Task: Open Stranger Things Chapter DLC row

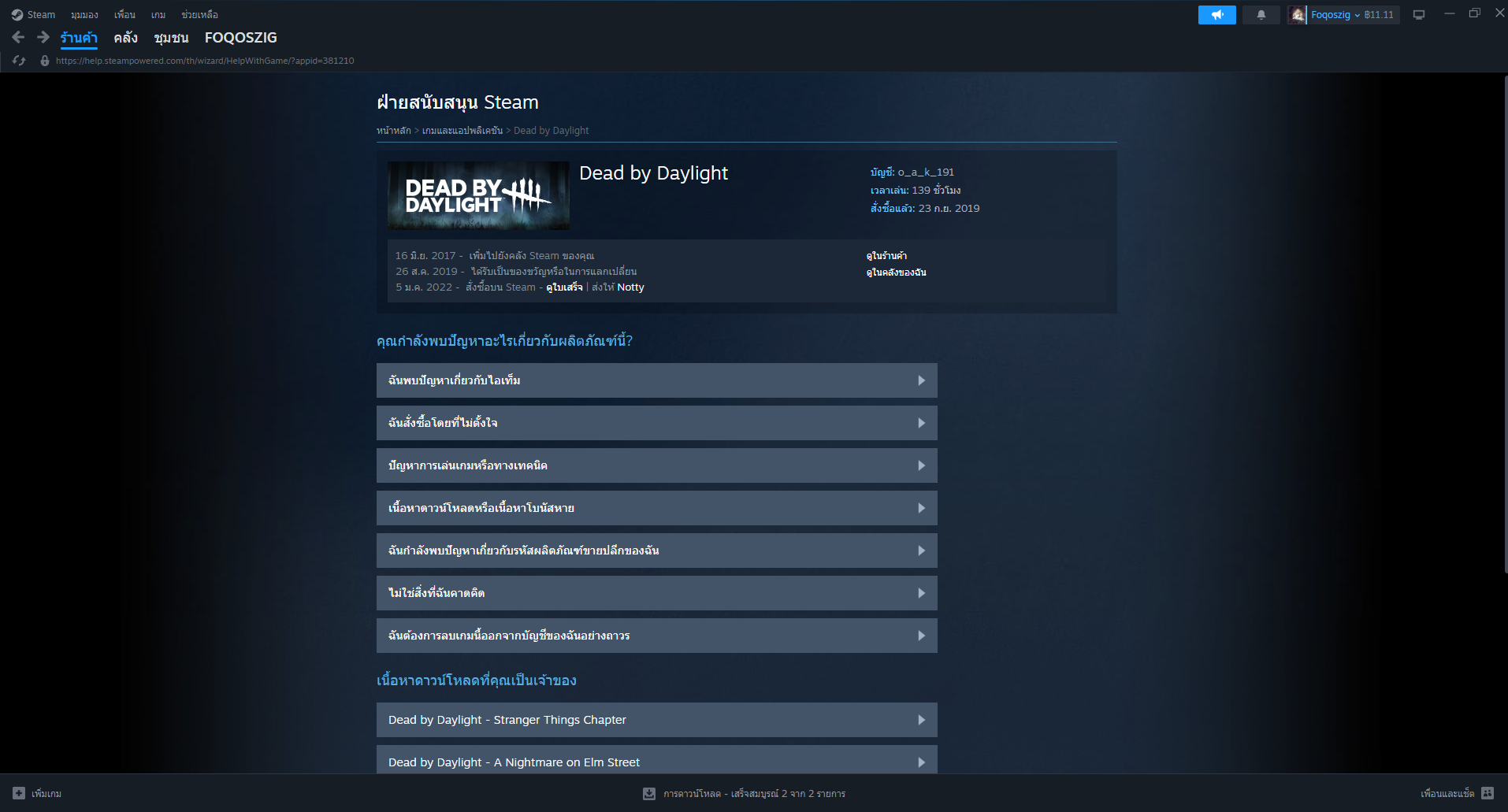Action: (657, 720)
